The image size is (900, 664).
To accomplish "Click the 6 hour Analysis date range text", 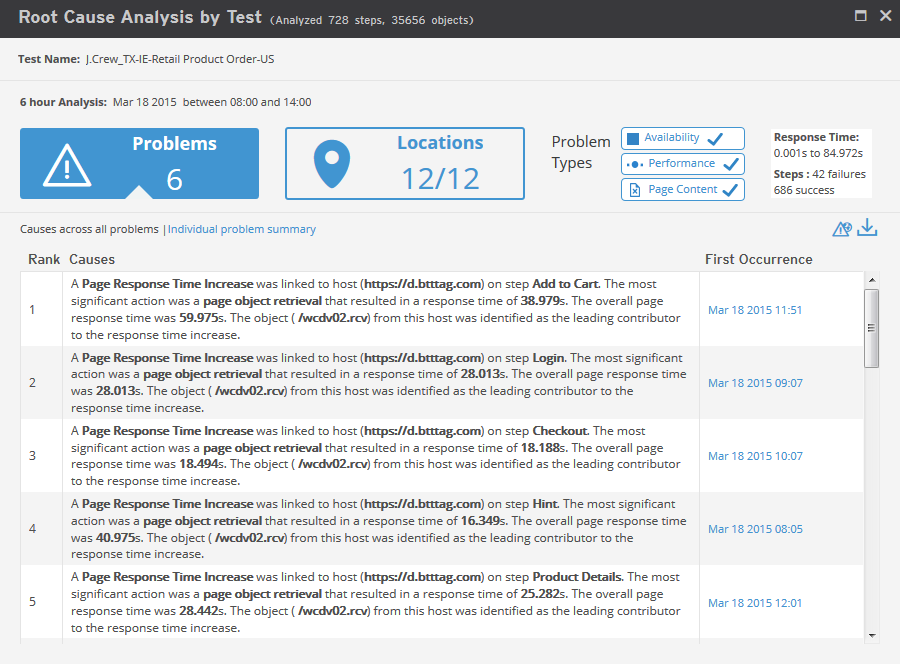I will click(x=212, y=102).
